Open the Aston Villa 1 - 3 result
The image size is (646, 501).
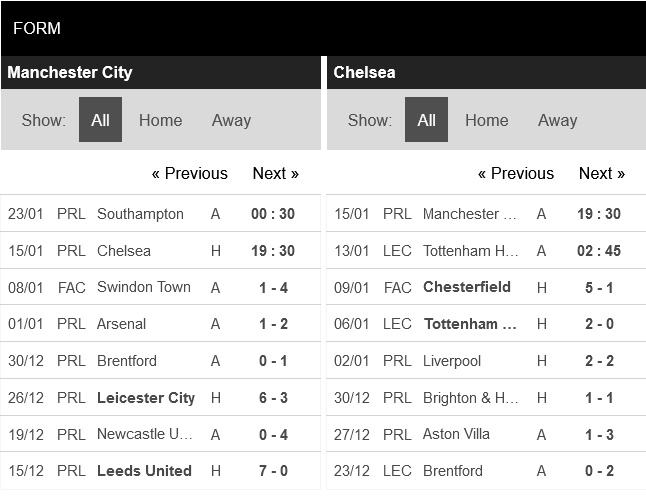(598, 434)
